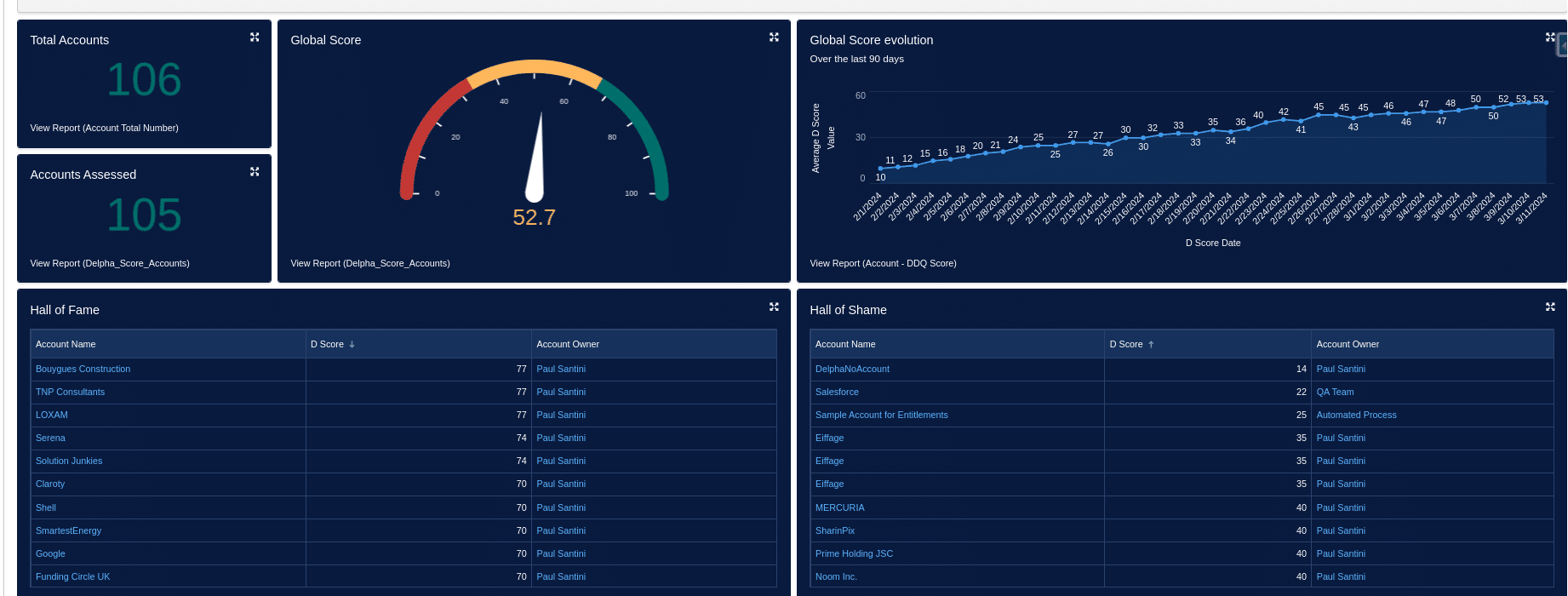This screenshot has width=1568, height=596.
Task: Open Google account
Action: click(50, 553)
